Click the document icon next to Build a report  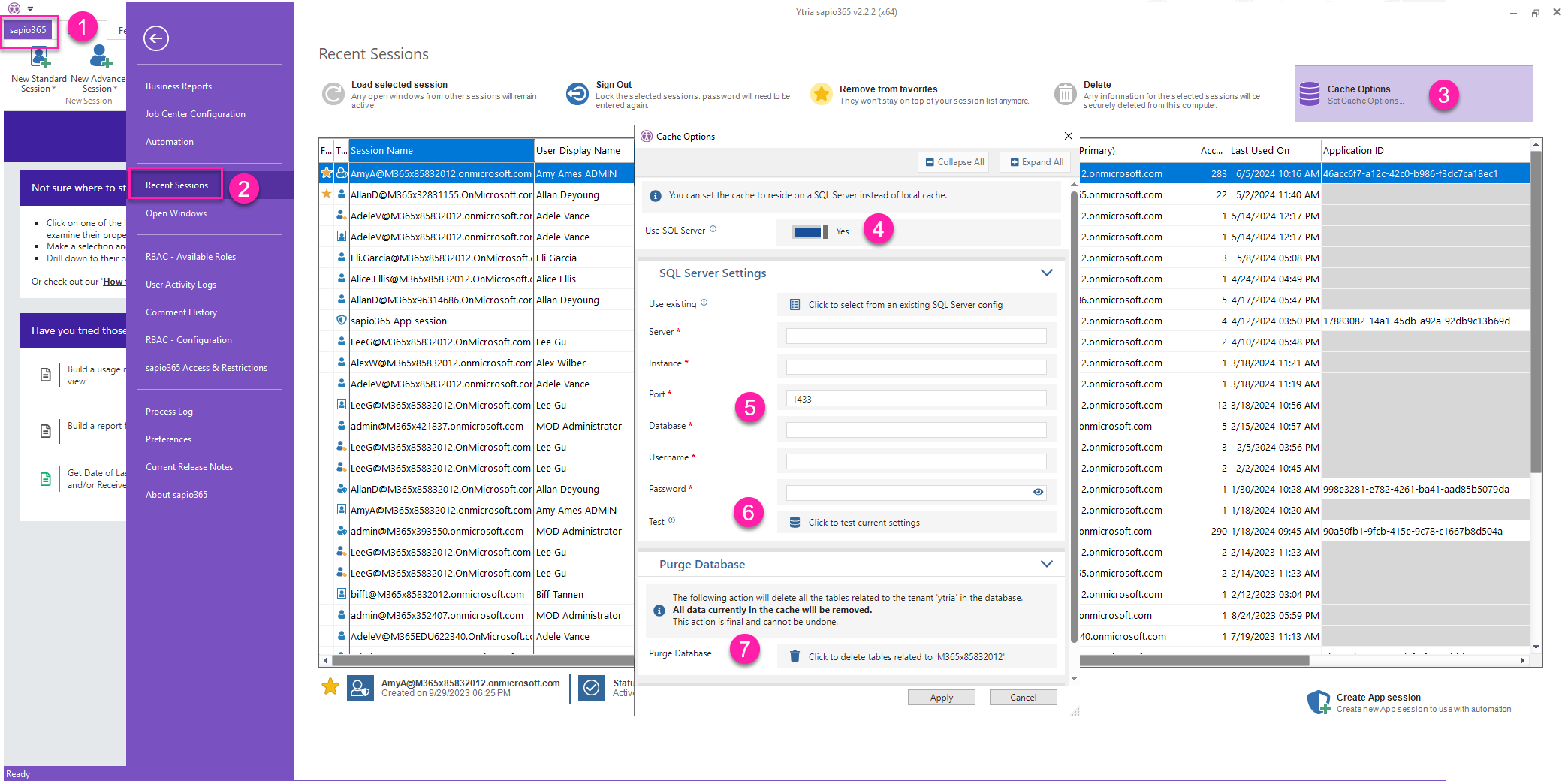(45, 431)
